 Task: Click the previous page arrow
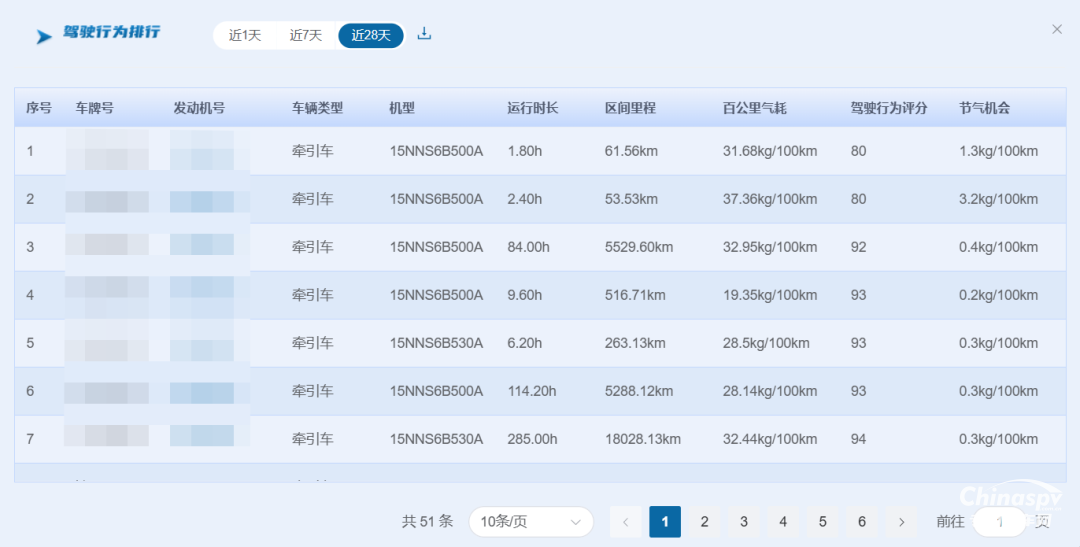(626, 522)
